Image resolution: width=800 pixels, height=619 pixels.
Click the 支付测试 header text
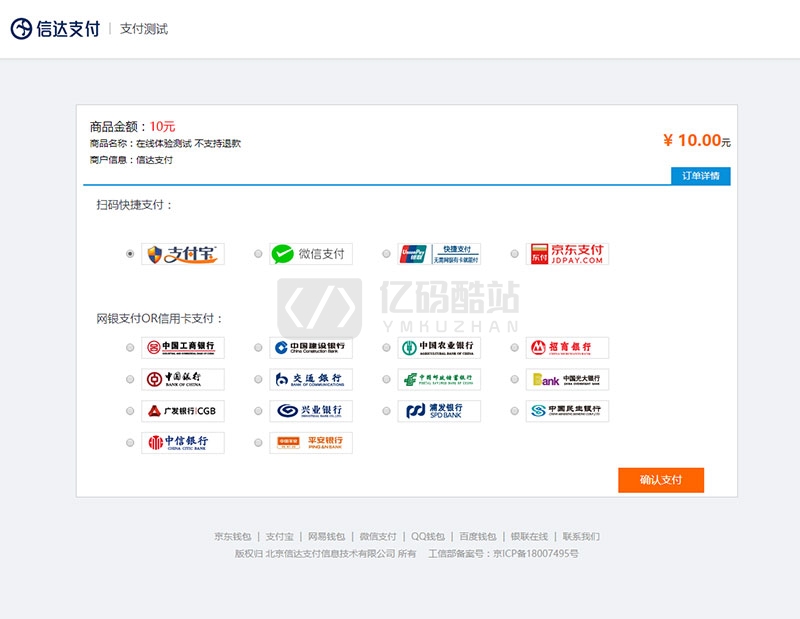click(x=144, y=29)
